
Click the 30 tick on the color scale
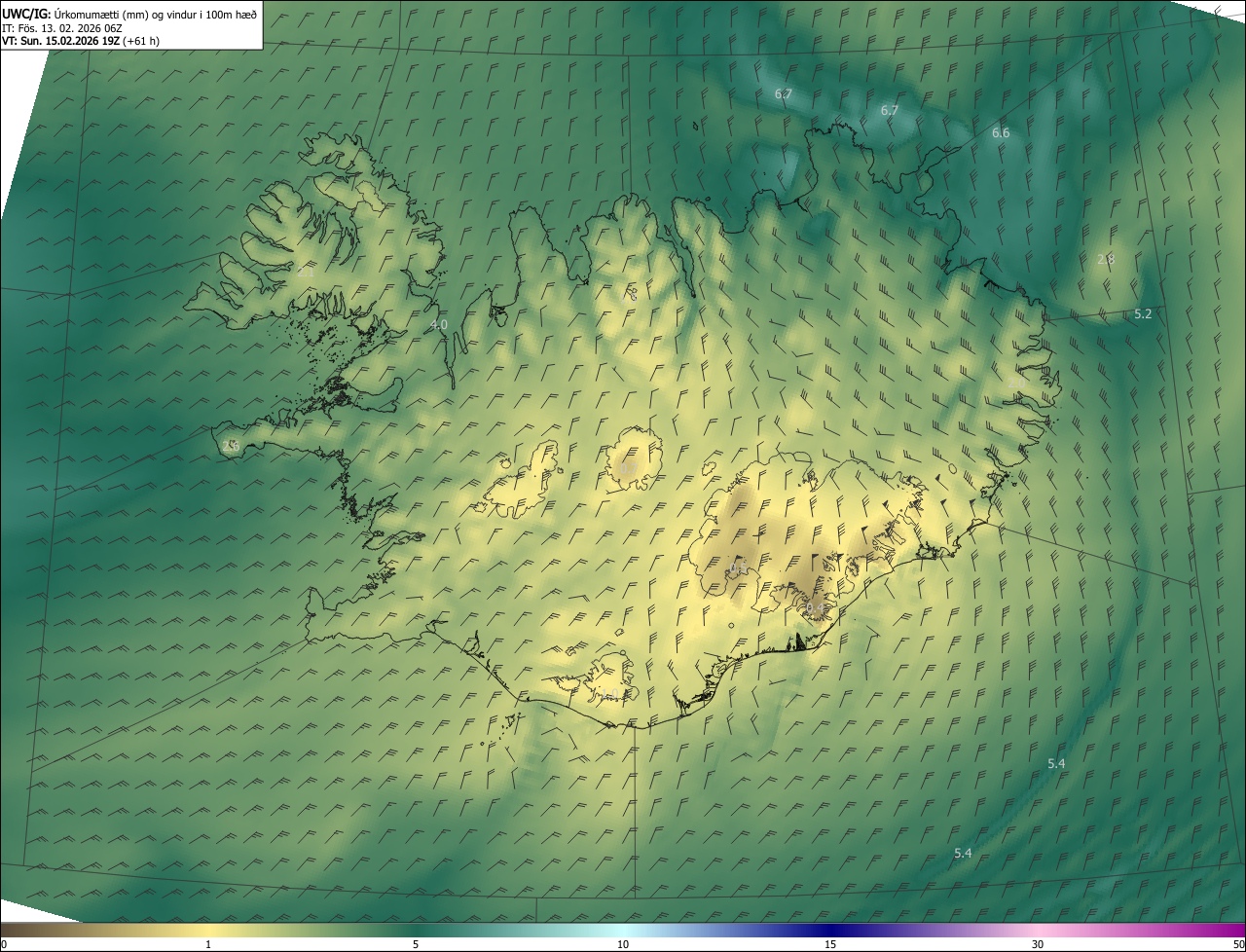[1038, 944]
